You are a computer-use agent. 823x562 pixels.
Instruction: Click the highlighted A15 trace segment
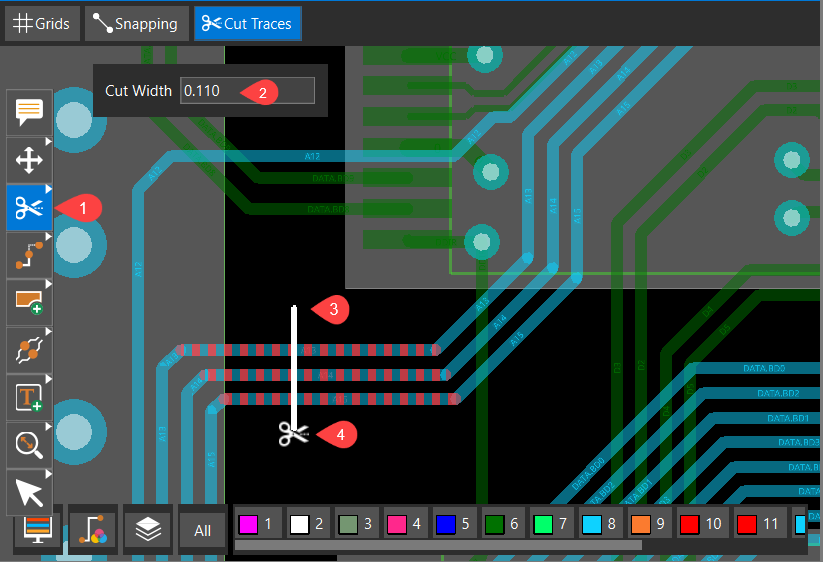pyautogui.click(x=339, y=399)
